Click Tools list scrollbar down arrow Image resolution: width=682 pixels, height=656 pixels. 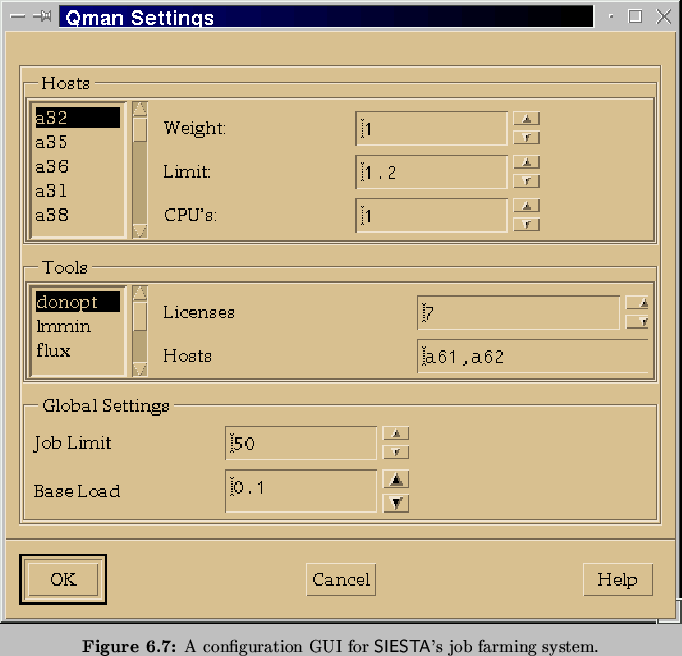(x=140, y=369)
